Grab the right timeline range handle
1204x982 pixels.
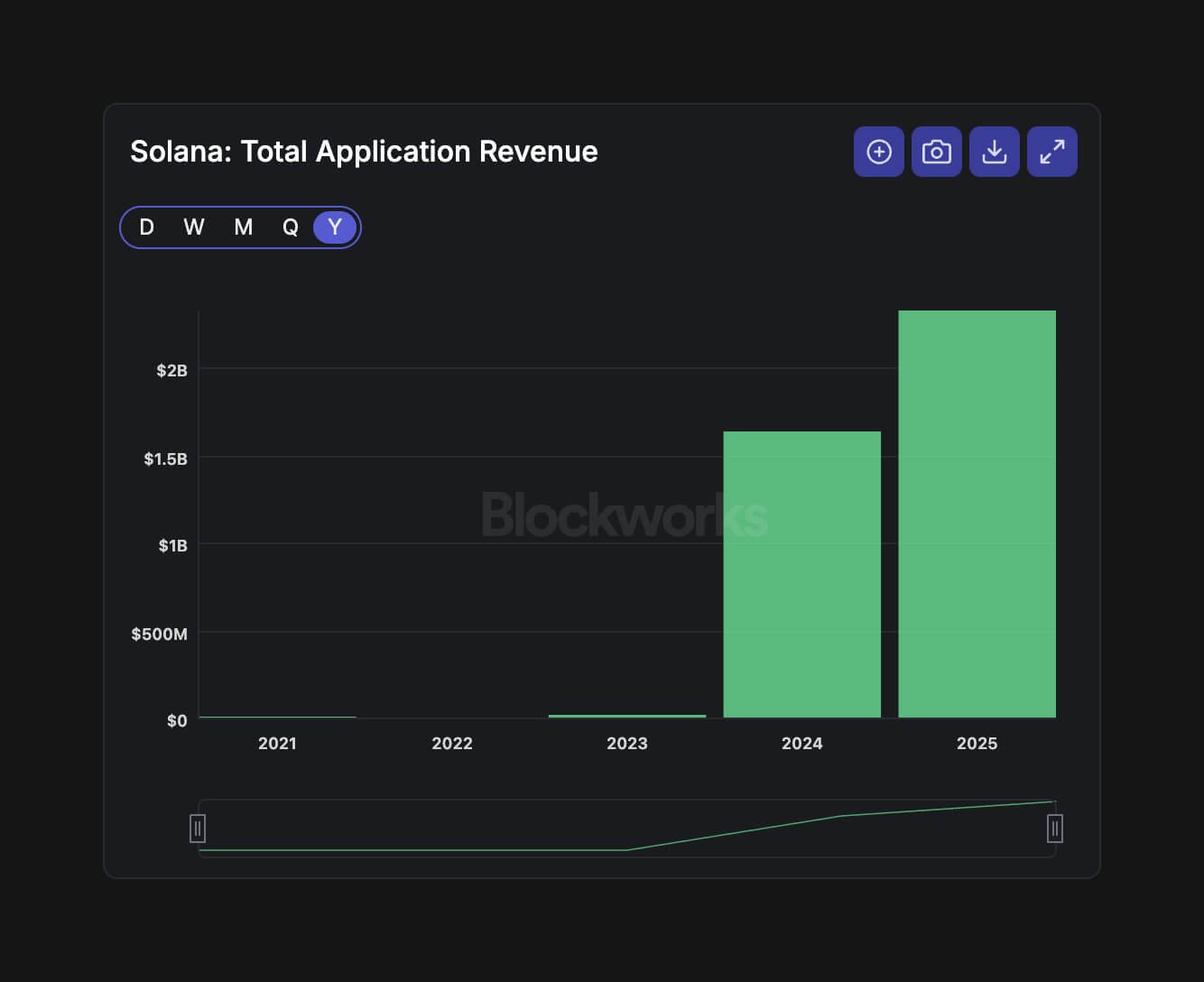point(1053,827)
